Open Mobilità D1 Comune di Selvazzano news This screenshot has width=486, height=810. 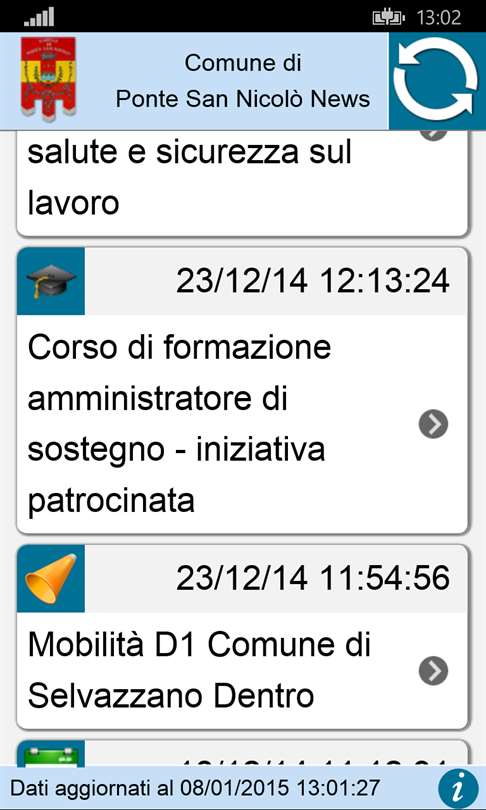click(242, 671)
